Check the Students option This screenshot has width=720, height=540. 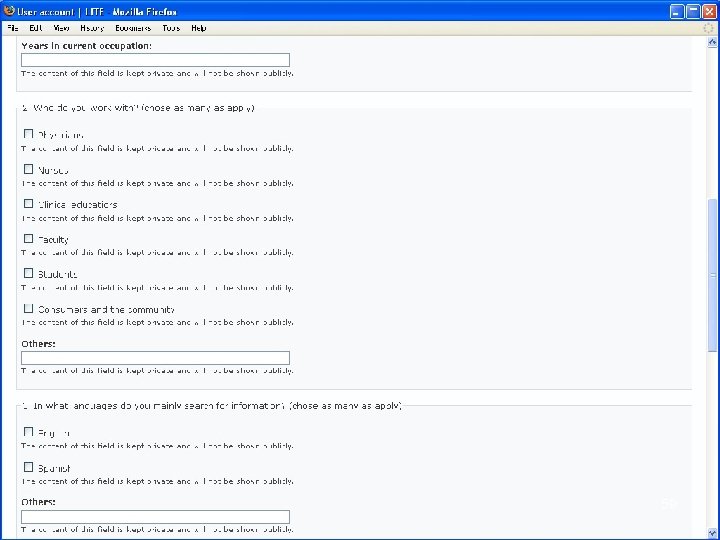(28, 273)
